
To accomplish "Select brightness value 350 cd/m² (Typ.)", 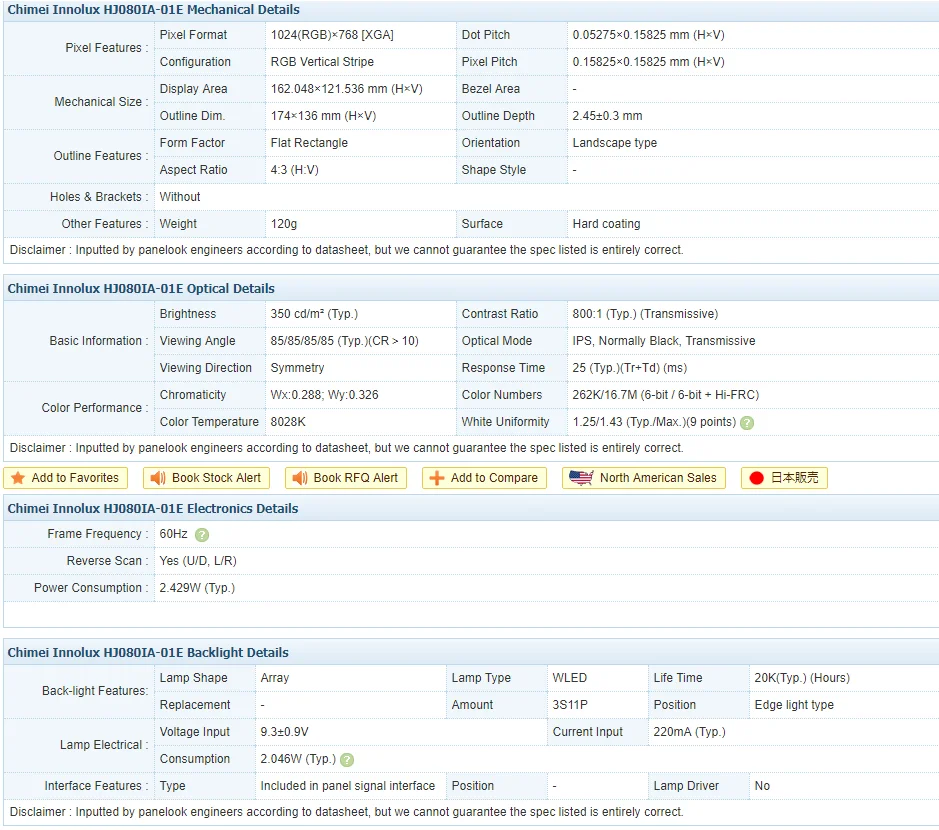I will 314,314.
